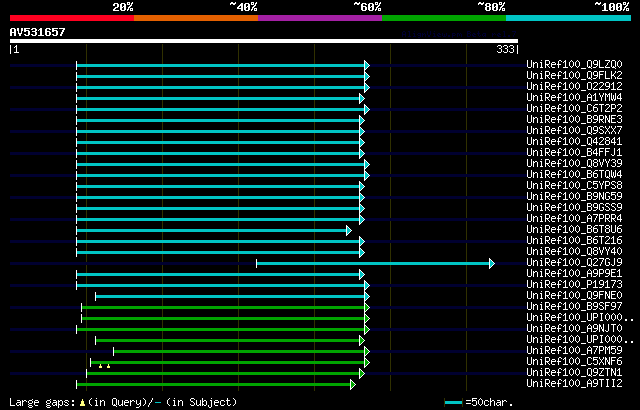The width and height of the screenshot is (640, 410).
Task: Select the UniRef100_A7PM59 label
Action: click(x=574, y=351)
